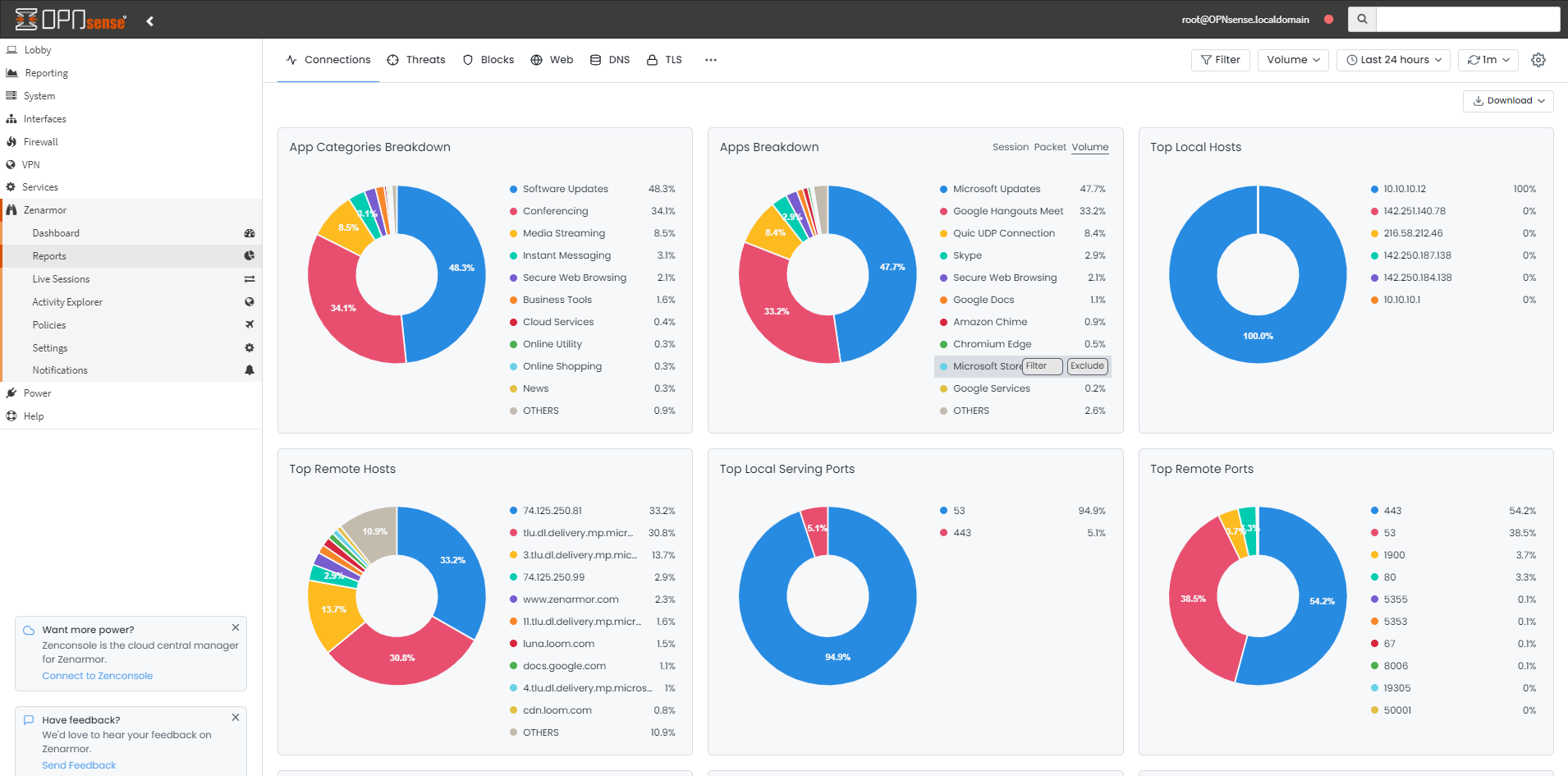Screen dimensions: 1568x776
Task: Open the 1m refresh interval dropdown
Action: click(x=1488, y=59)
